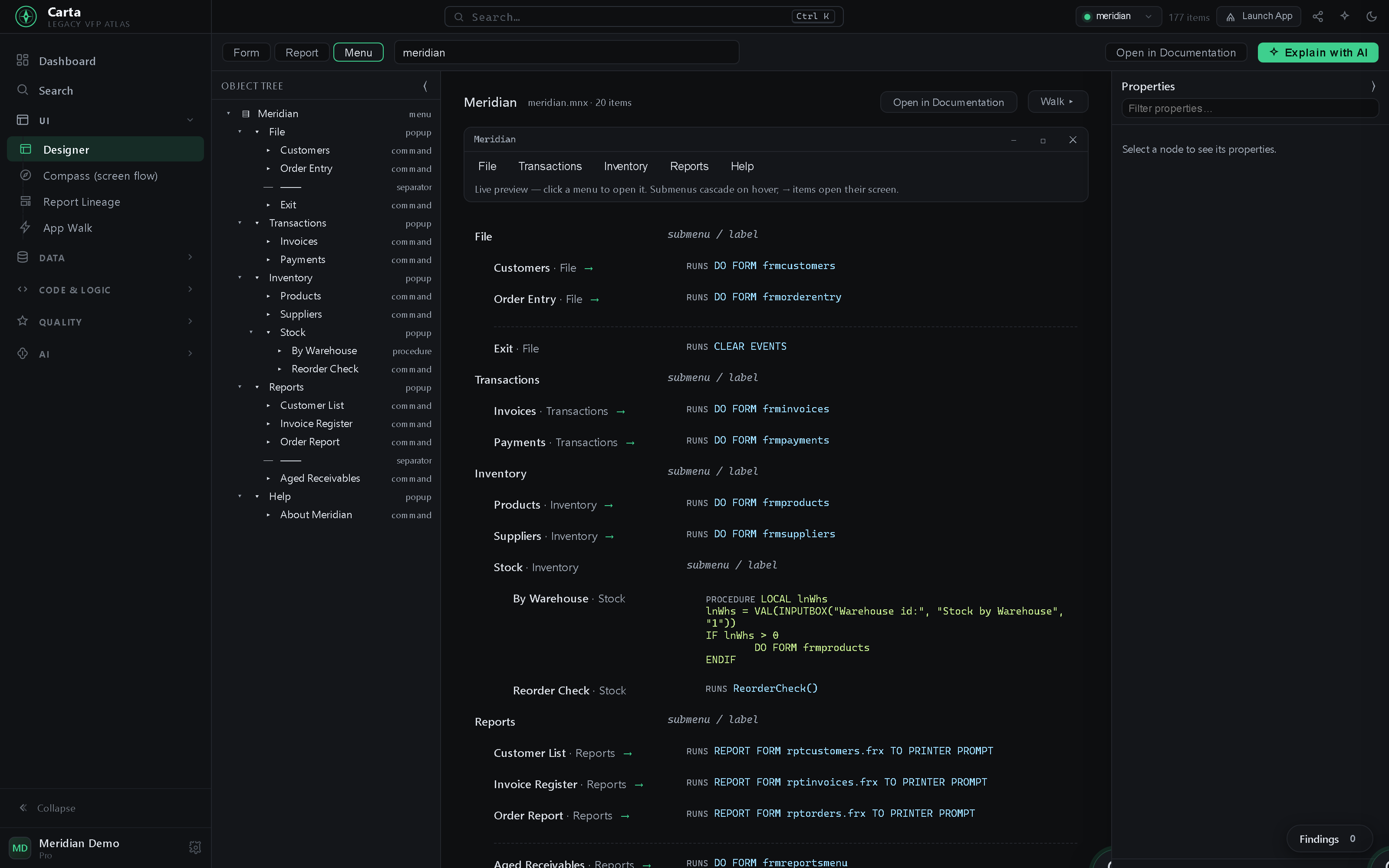Click the App Walk lightning icon

click(x=25, y=227)
